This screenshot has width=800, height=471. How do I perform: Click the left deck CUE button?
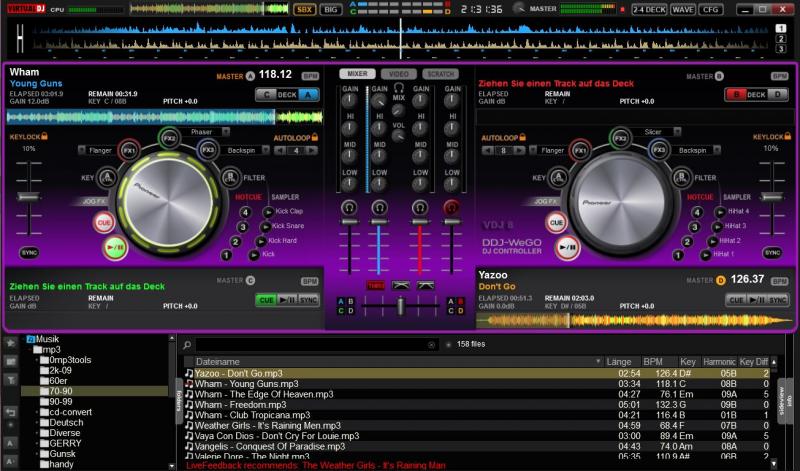(104, 223)
